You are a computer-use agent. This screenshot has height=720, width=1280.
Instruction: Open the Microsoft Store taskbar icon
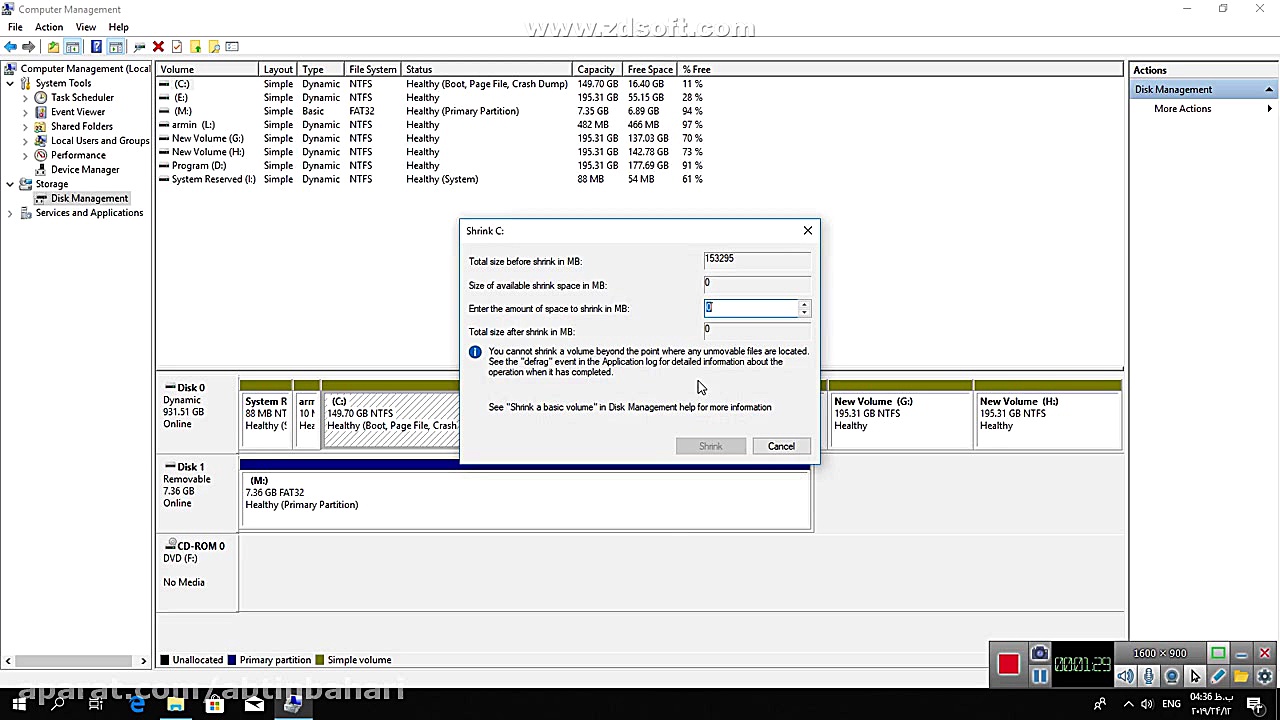coord(215,705)
